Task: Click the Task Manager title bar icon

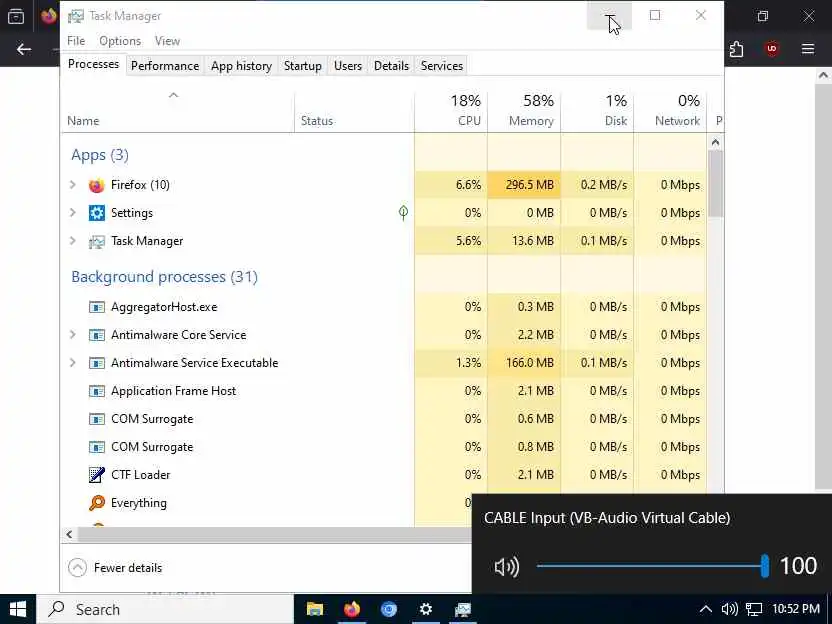Action: tap(76, 16)
